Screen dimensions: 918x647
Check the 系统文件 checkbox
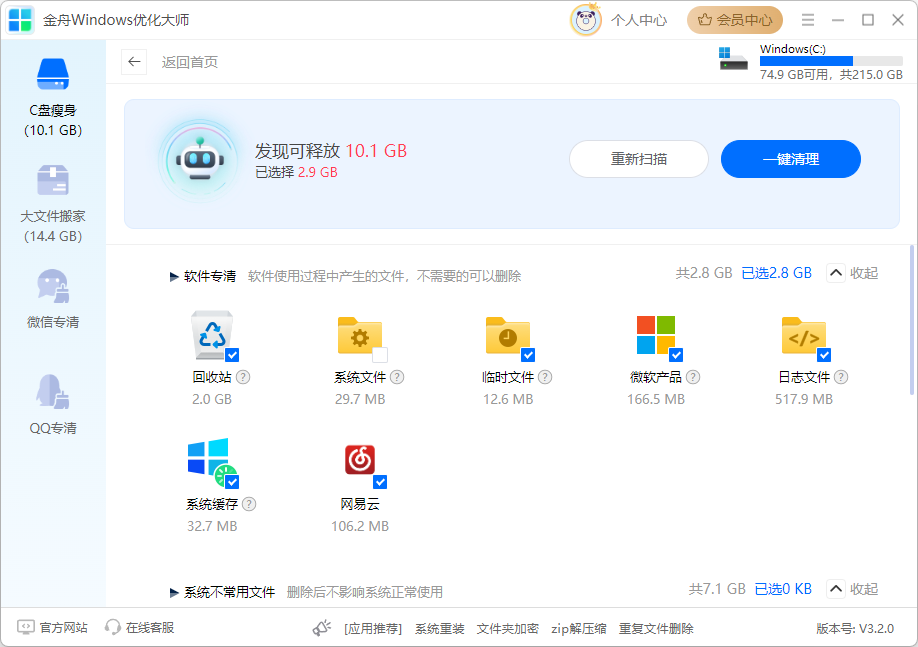380,355
